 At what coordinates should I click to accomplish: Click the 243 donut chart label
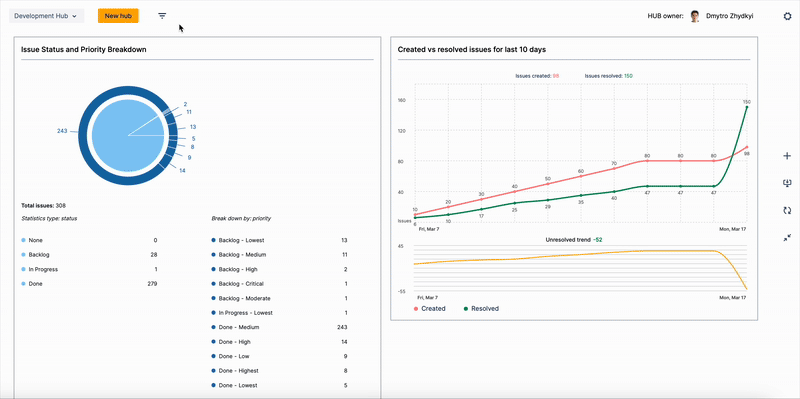pos(62,131)
